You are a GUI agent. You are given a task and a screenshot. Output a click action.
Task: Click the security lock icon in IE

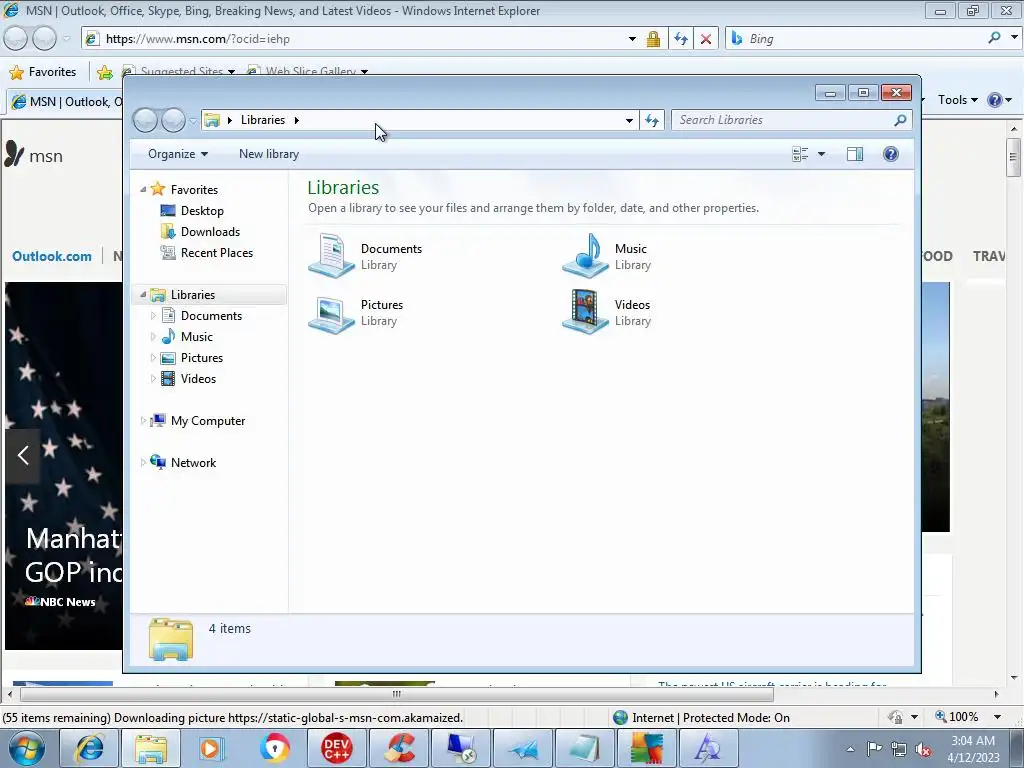653,39
